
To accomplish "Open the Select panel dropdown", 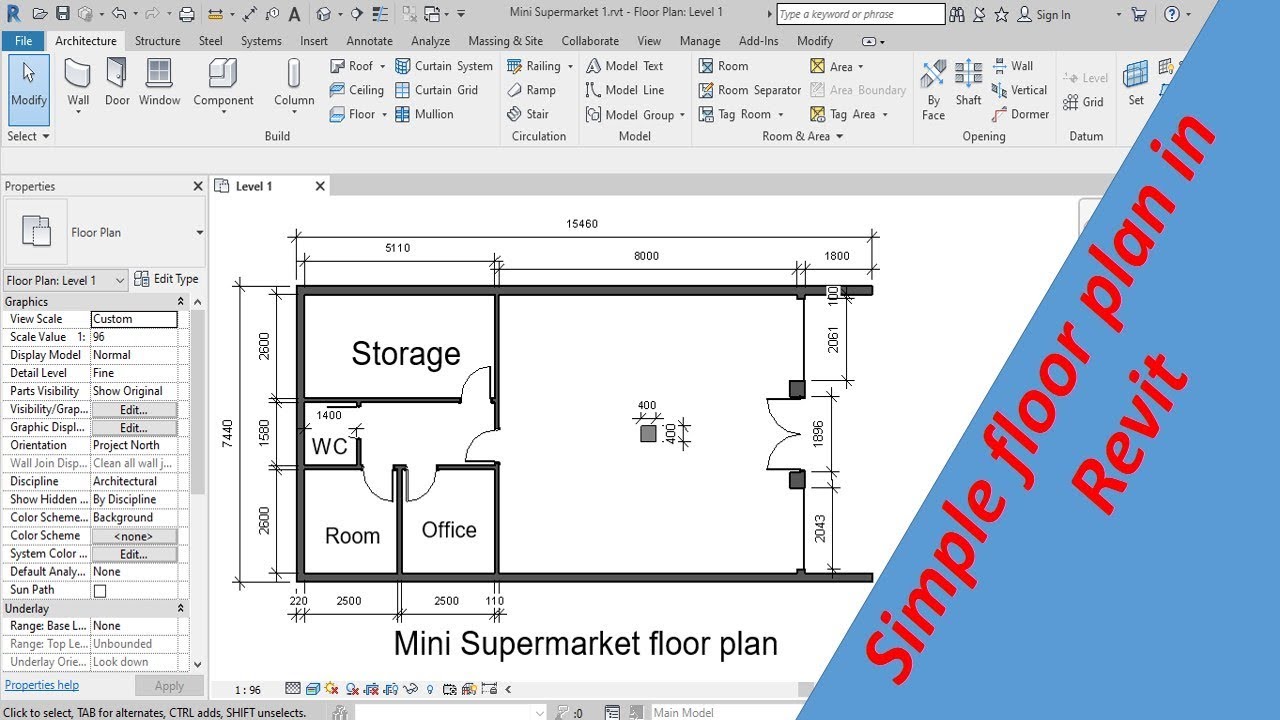I will [29, 137].
